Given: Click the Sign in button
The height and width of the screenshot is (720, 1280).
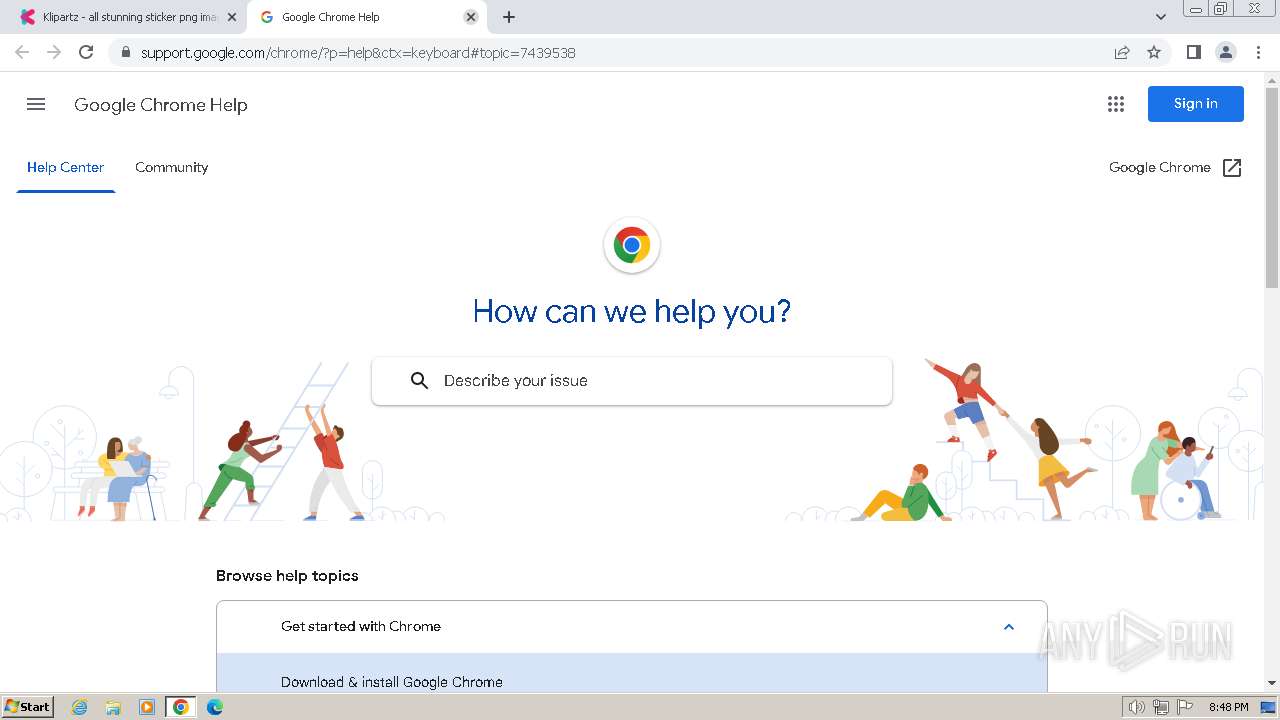Looking at the screenshot, I should [1195, 104].
